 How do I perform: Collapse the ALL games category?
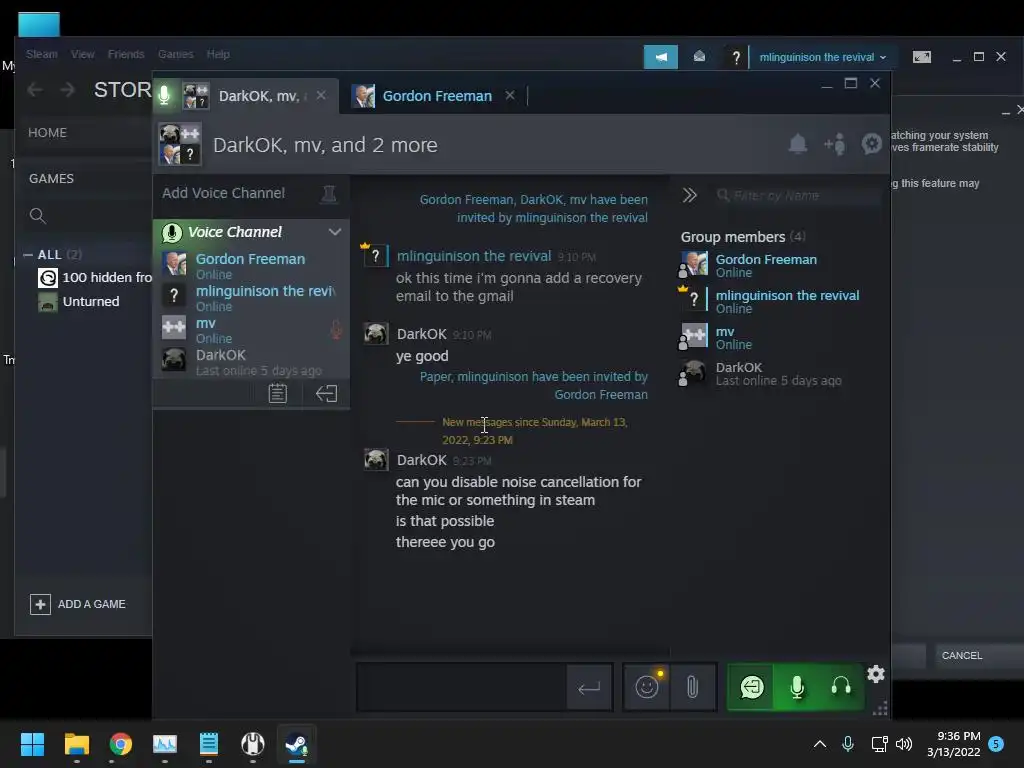[x=28, y=255]
